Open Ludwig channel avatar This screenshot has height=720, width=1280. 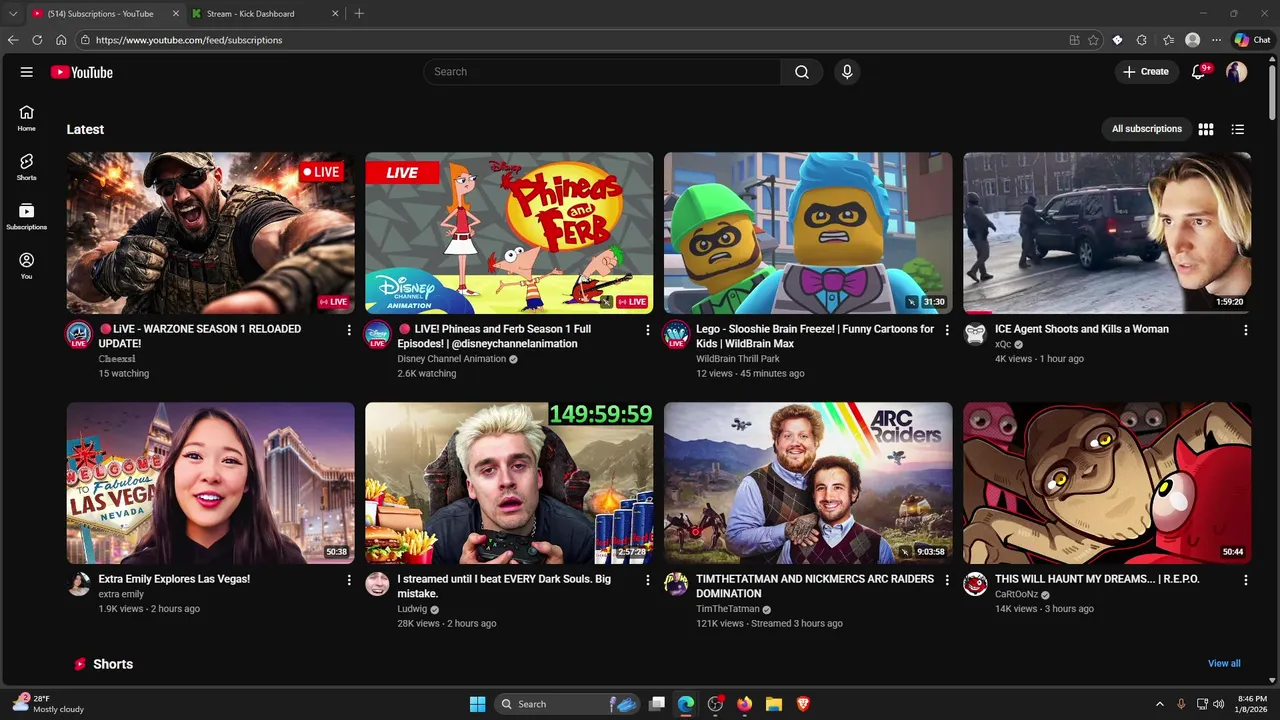tap(377, 584)
